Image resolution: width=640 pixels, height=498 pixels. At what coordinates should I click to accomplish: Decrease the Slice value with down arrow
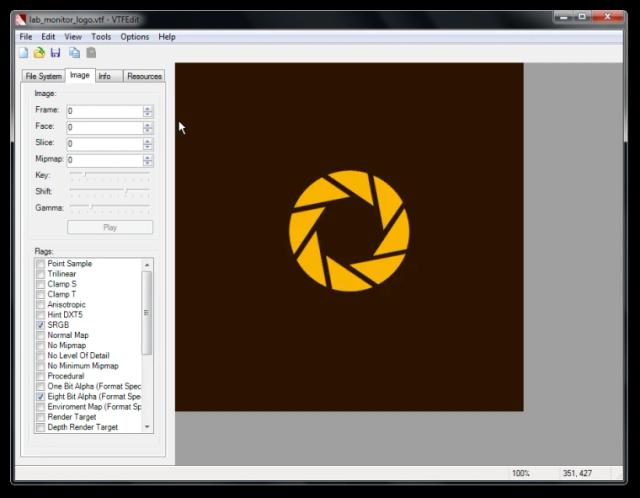148,147
